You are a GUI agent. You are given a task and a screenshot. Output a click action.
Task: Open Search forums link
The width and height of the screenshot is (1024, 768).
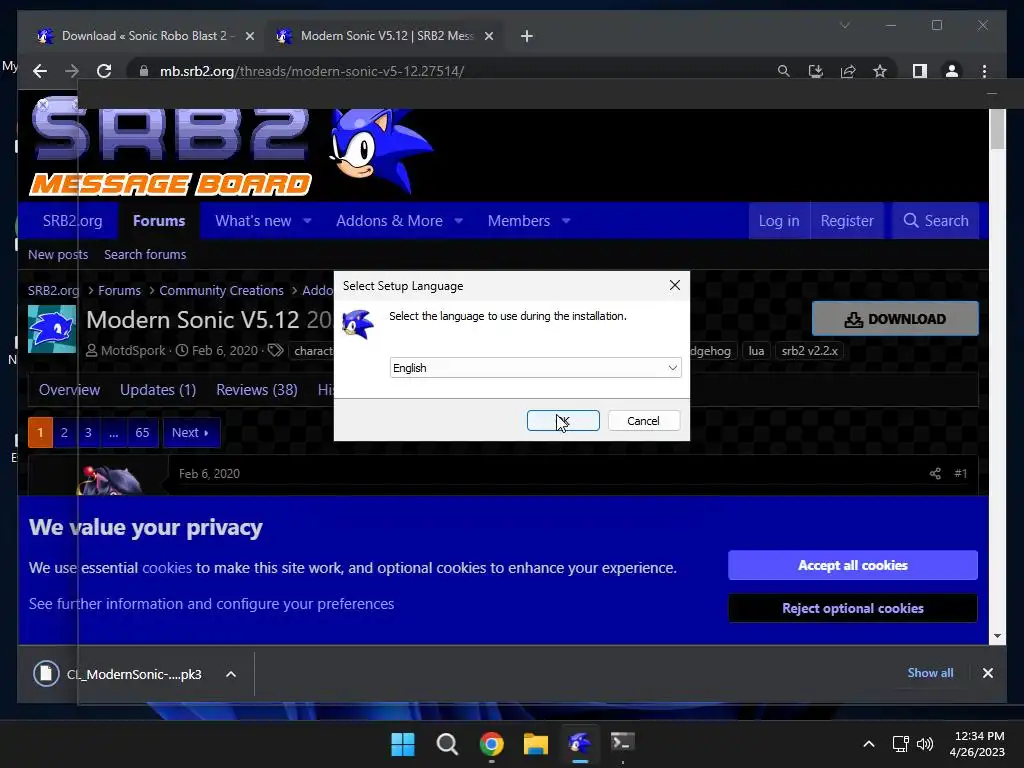145,255
